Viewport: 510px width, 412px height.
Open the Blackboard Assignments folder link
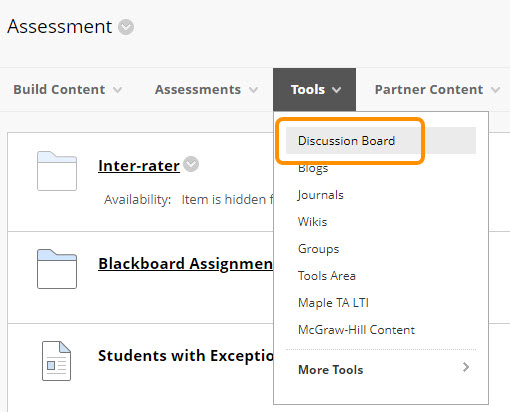(186, 264)
